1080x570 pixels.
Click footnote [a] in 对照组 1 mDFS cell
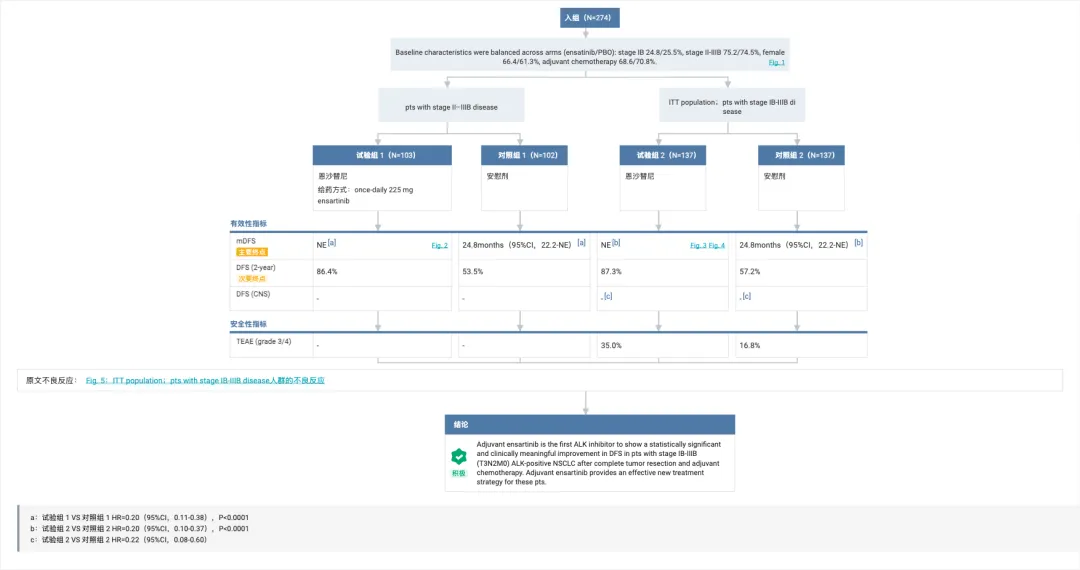pos(581,243)
